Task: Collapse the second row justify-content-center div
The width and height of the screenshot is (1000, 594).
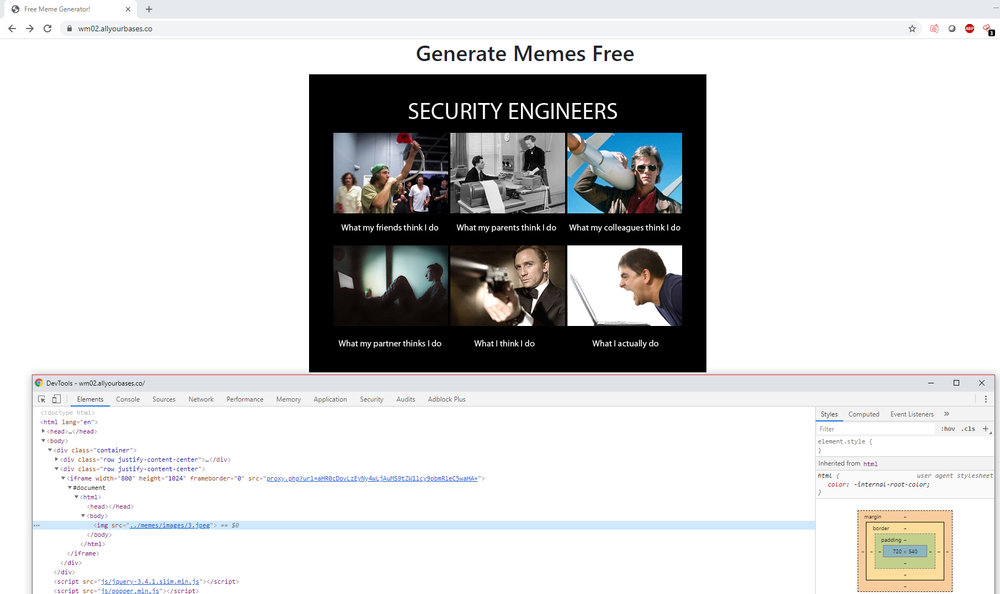Action: click(x=56, y=469)
